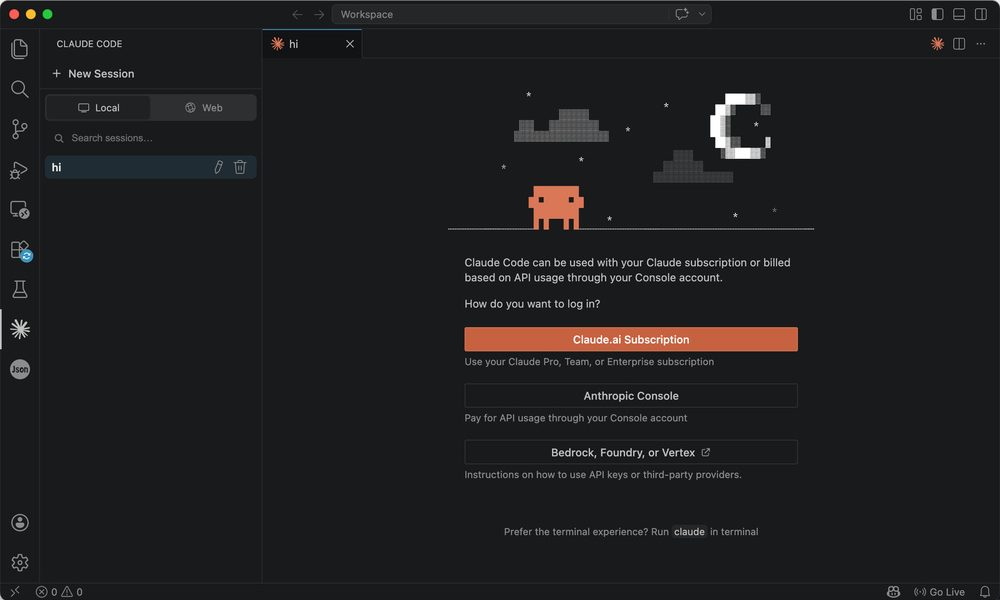Open the Workspace search dropdown chevron

pos(699,14)
